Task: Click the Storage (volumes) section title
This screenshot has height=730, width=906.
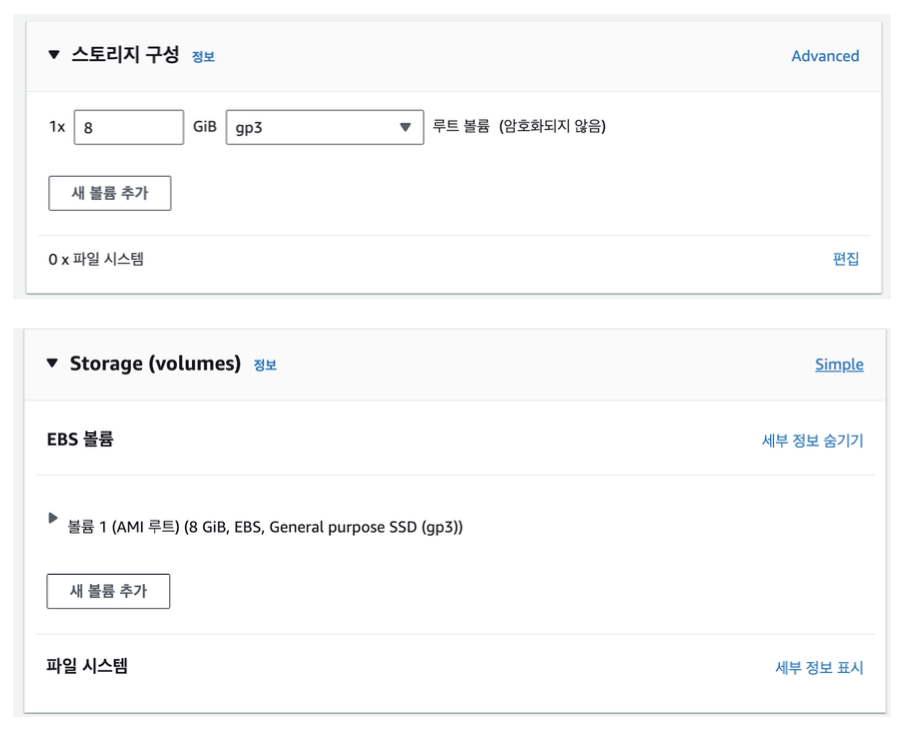Action: [x=155, y=363]
